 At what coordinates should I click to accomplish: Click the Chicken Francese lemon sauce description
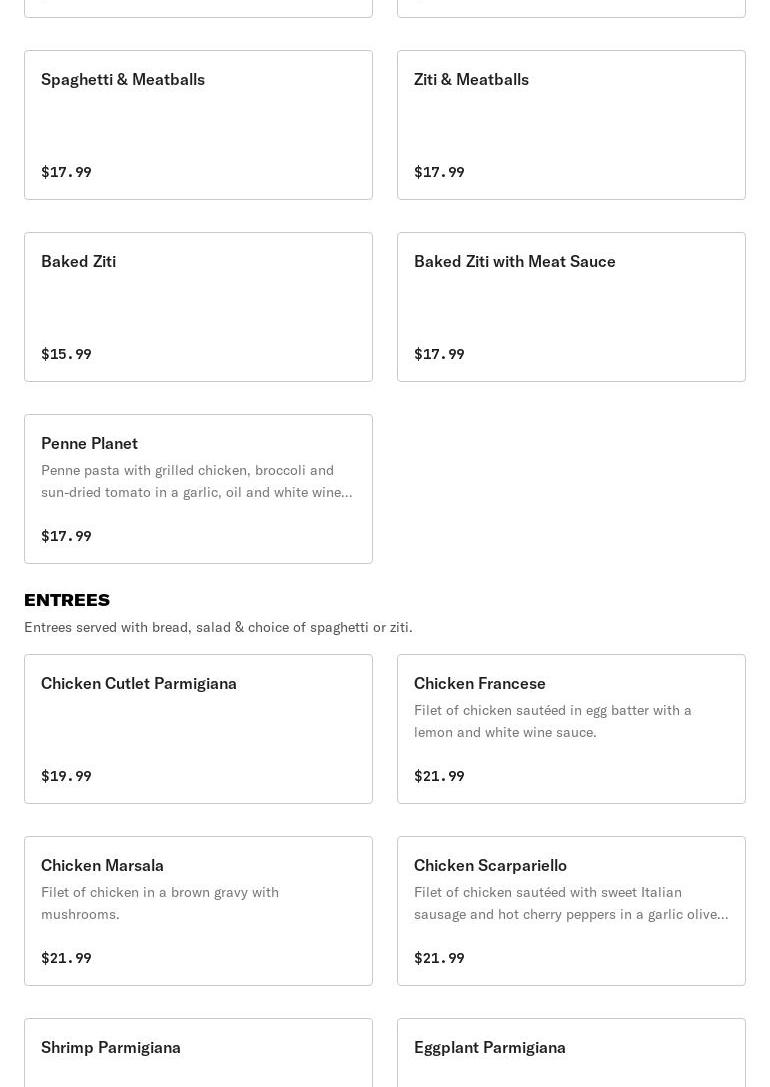pyautogui.click(x=553, y=721)
